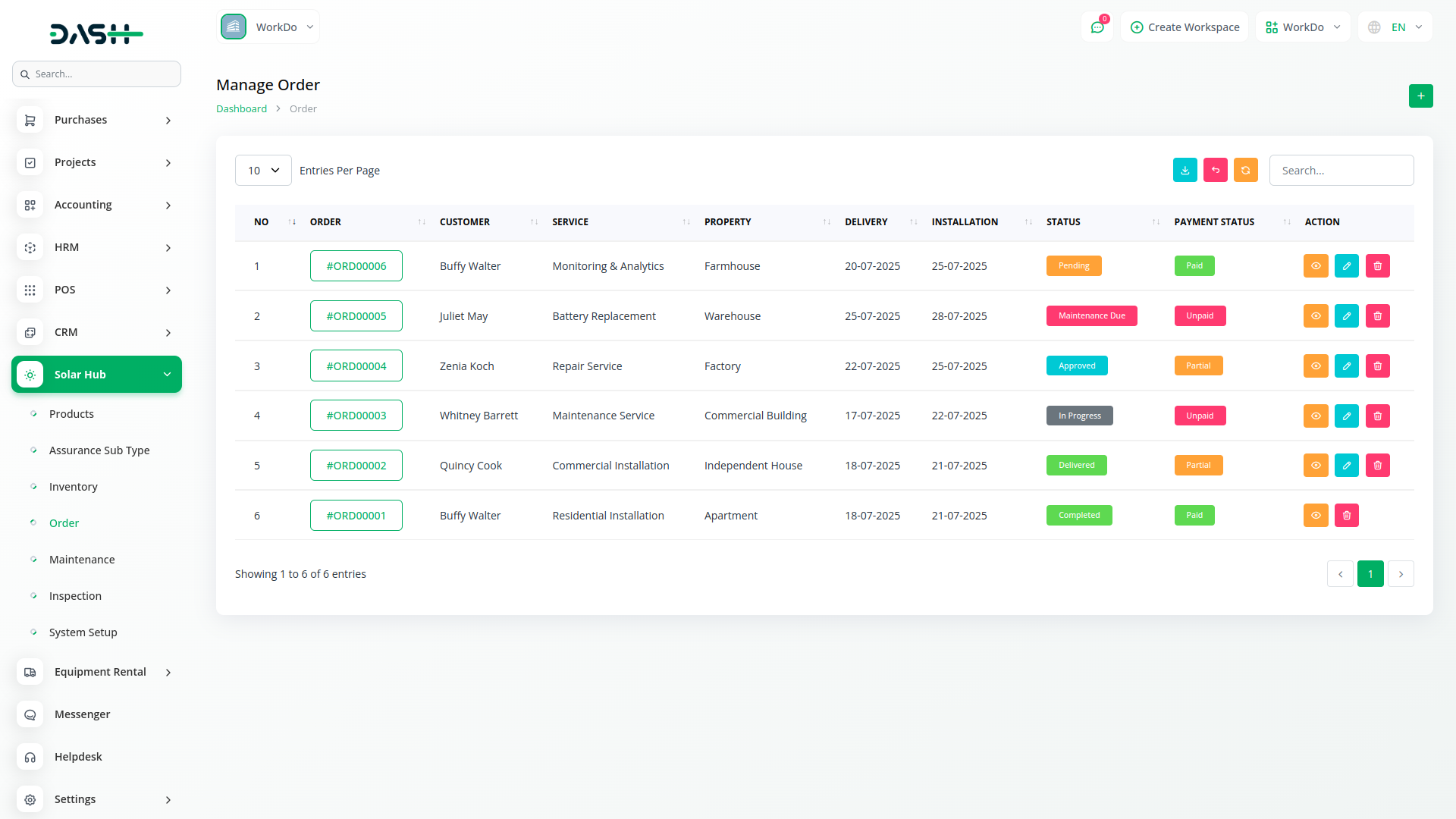Image resolution: width=1456 pixels, height=819 pixels.
Task: Click the pink reset undo icon
Action: tap(1215, 171)
